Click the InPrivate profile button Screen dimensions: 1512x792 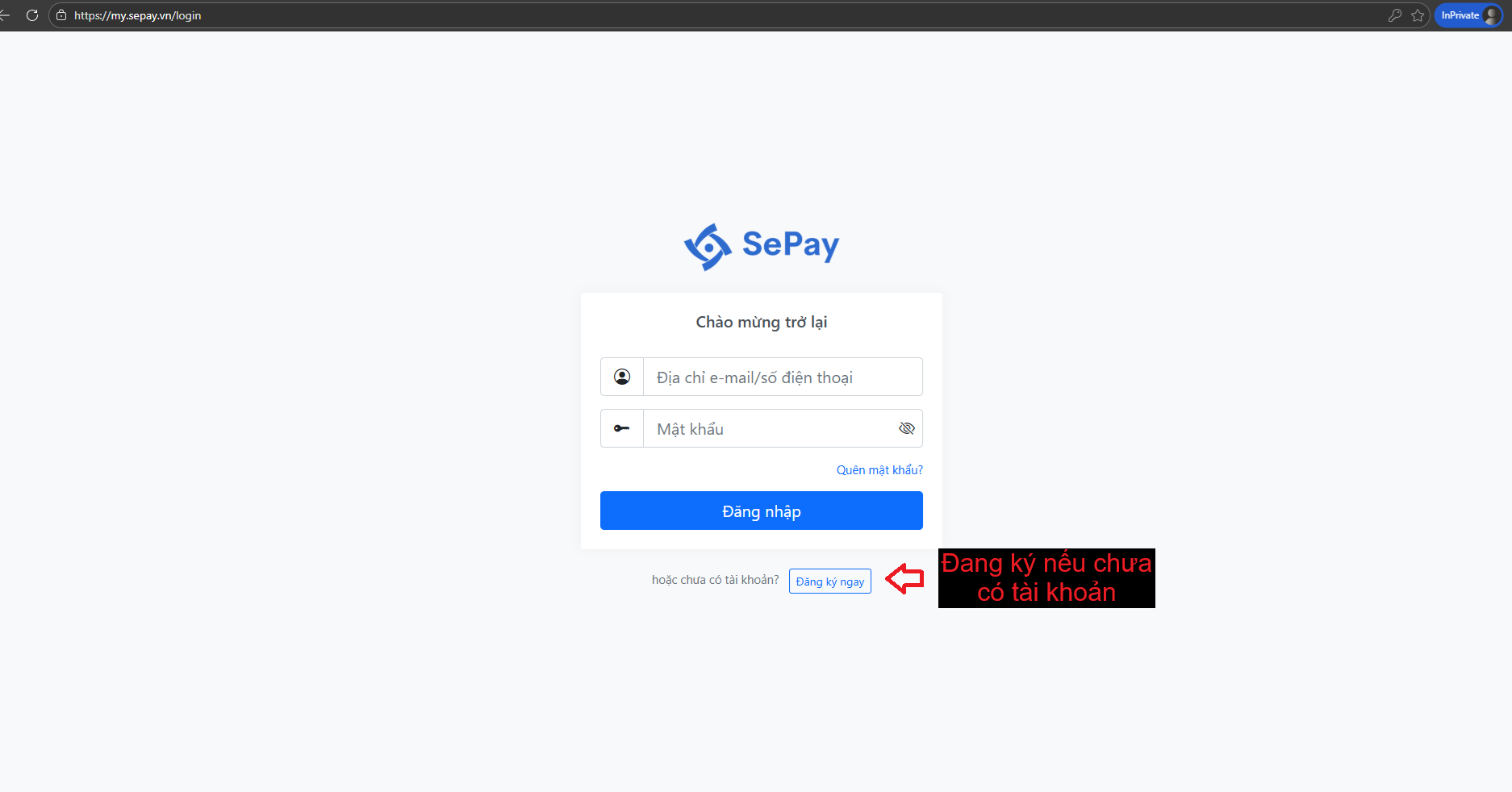pyautogui.click(x=1468, y=15)
